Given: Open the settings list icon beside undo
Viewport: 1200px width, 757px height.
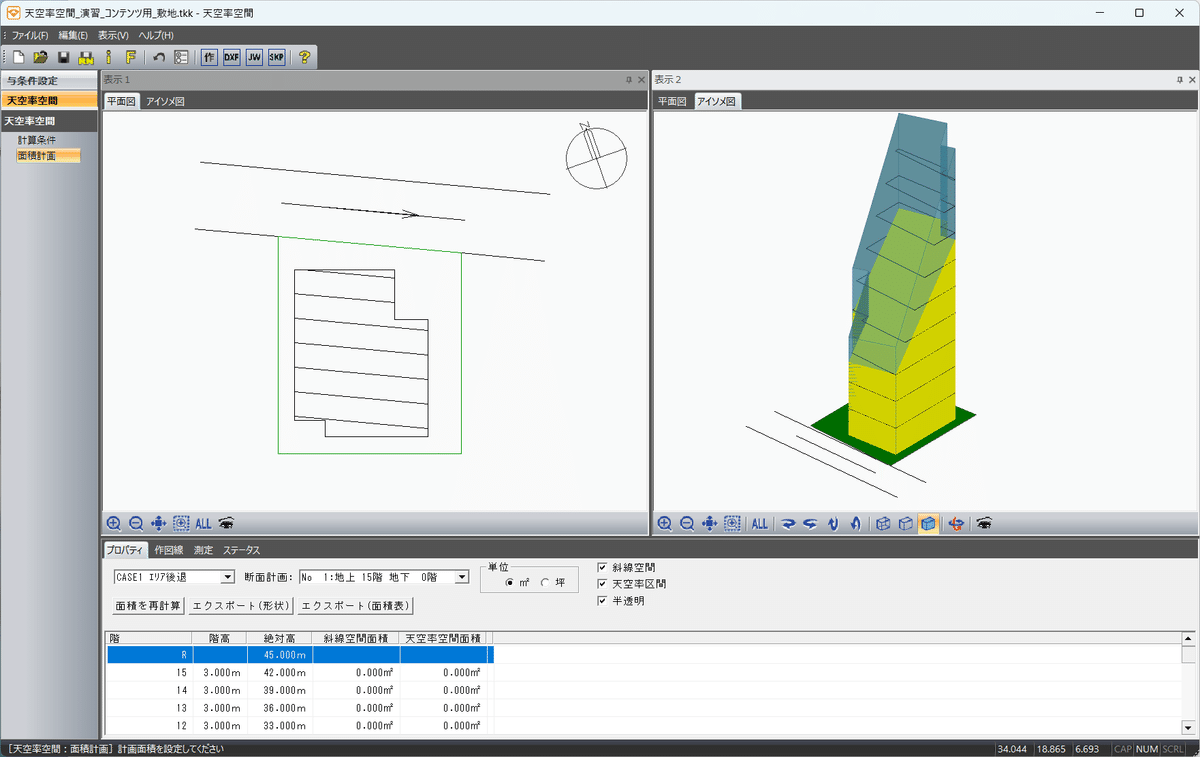Looking at the screenshot, I should [181, 57].
